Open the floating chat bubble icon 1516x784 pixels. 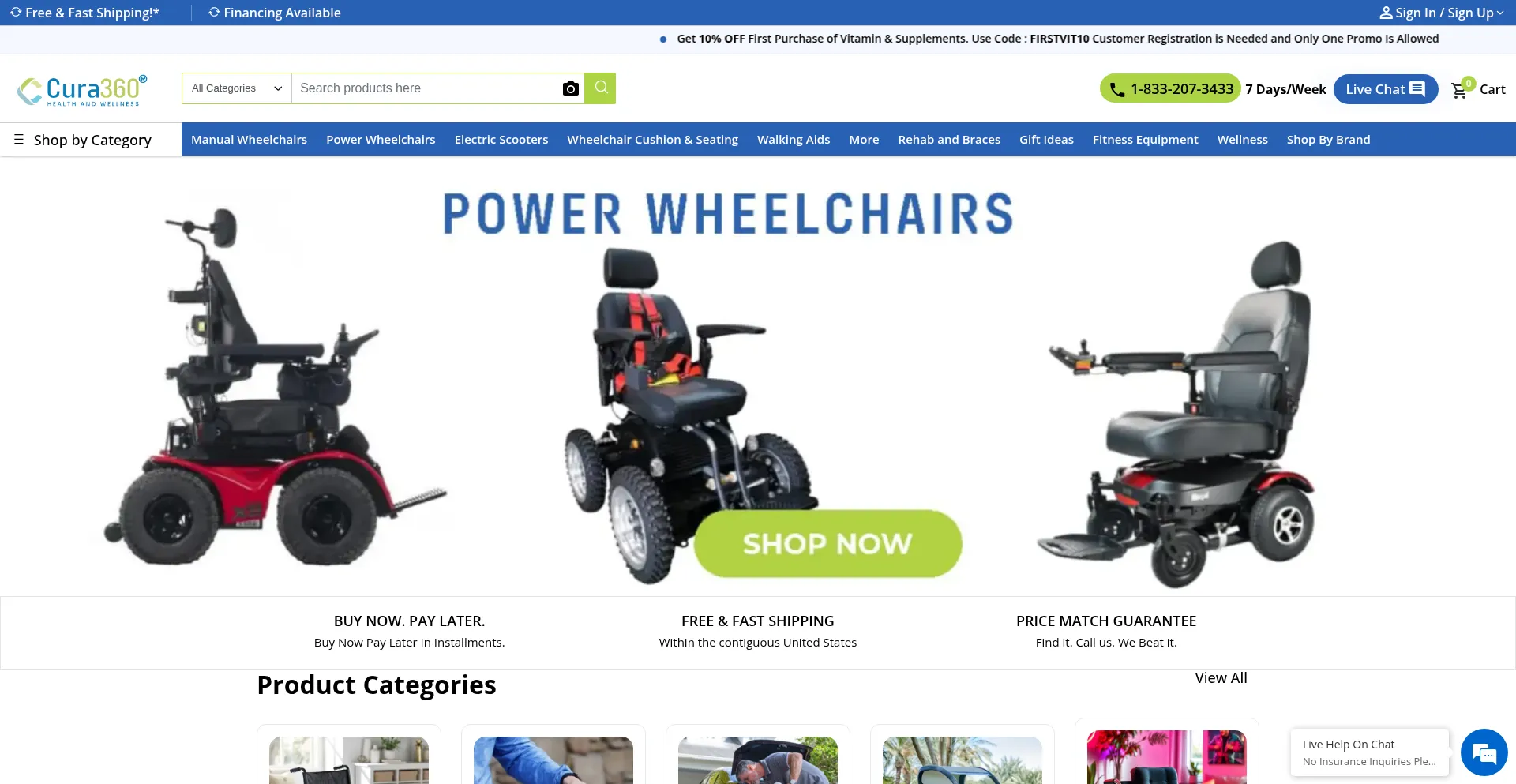pos(1484,752)
